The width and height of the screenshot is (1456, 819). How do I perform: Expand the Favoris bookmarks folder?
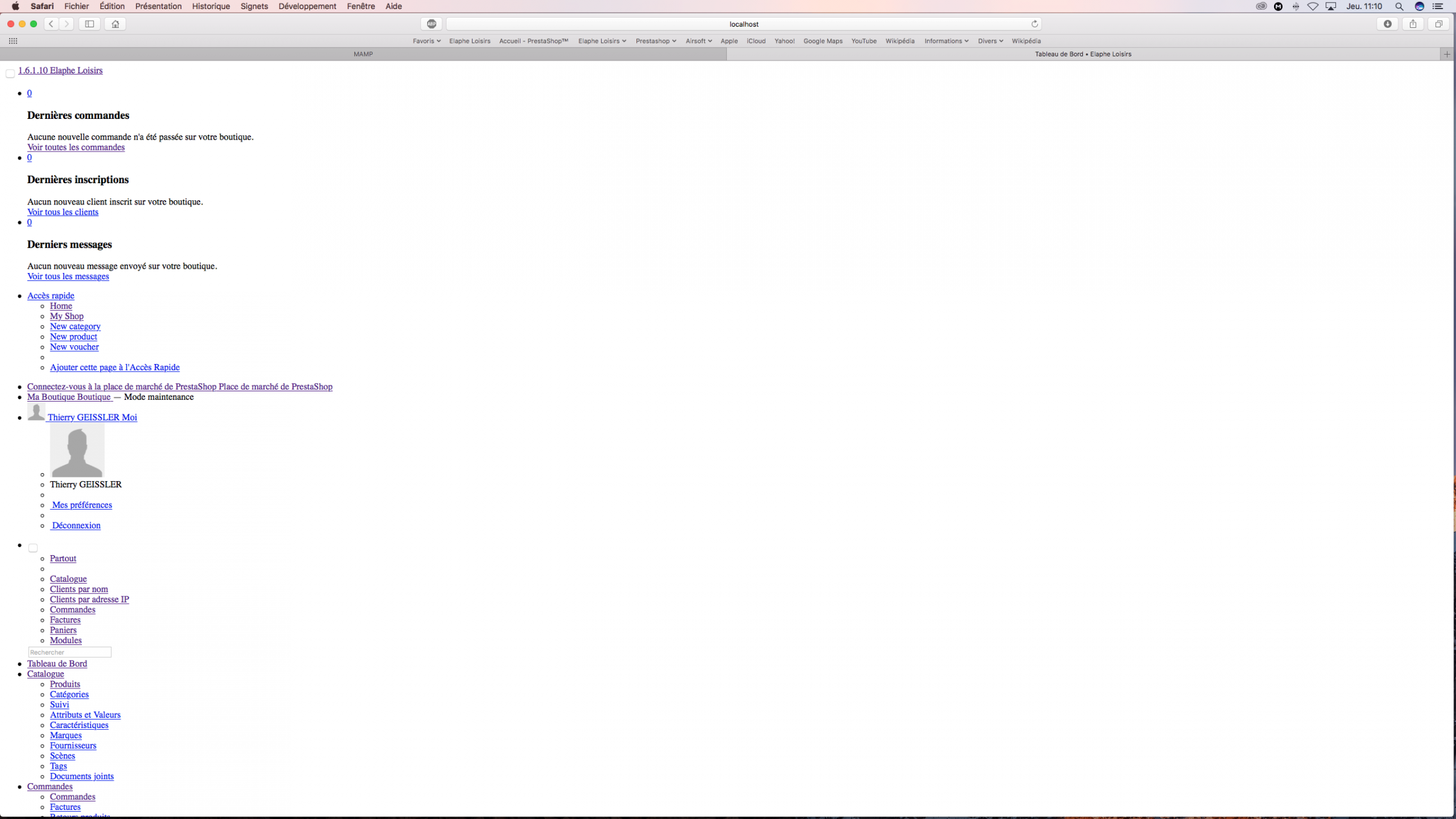[426, 41]
